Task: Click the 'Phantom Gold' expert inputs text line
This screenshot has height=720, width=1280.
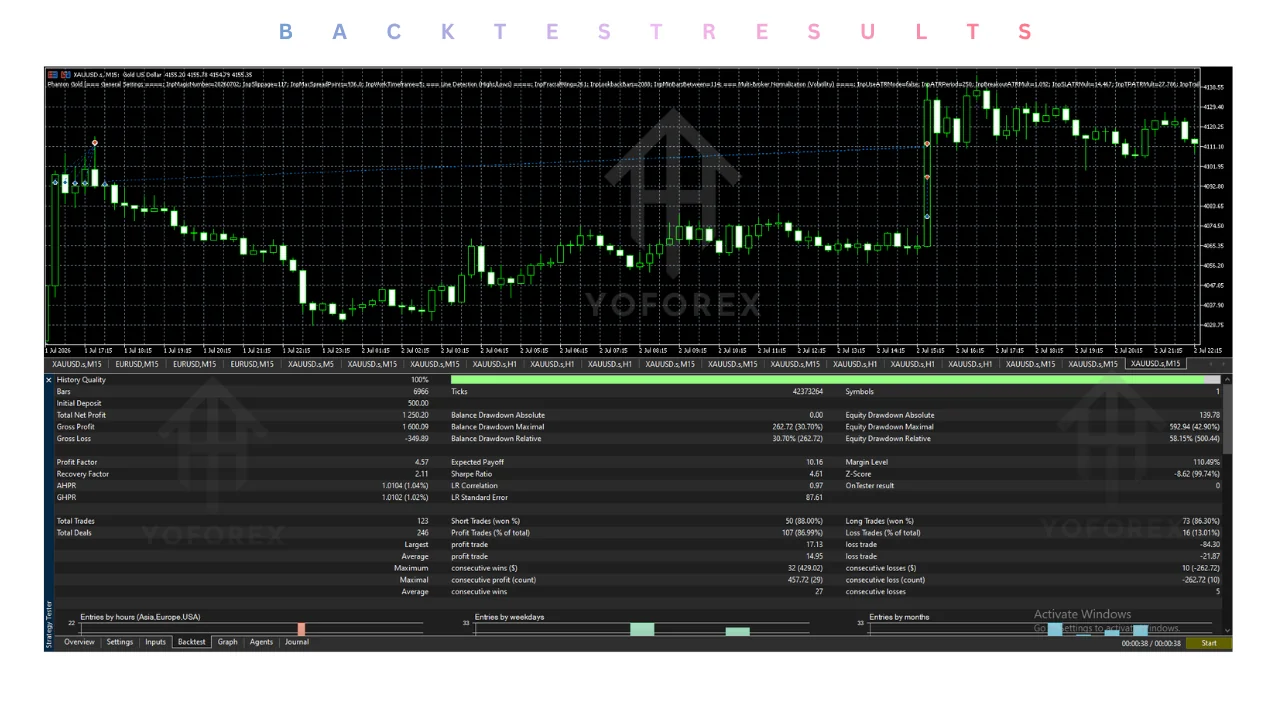Action: (623, 84)
